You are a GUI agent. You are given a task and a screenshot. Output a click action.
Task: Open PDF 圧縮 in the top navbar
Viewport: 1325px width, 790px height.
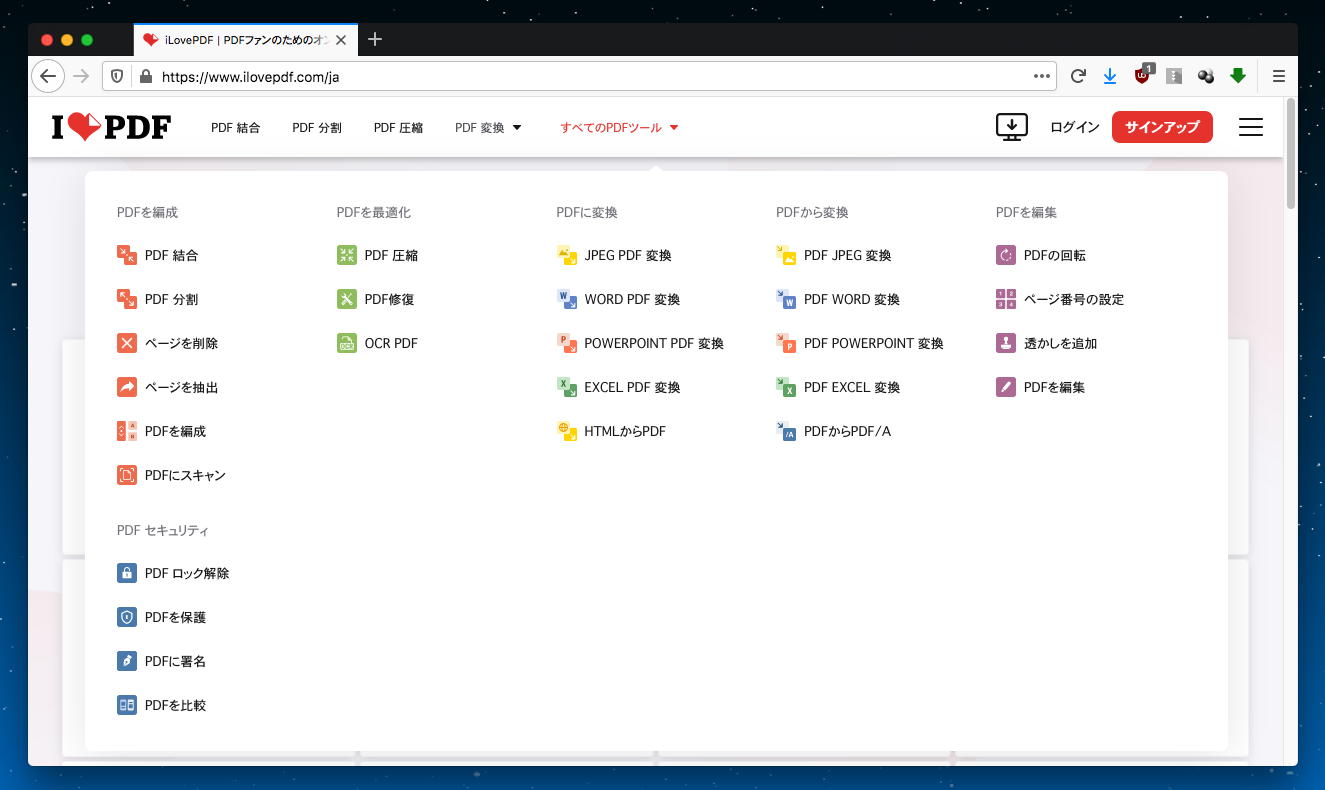[x=398, y=128]
